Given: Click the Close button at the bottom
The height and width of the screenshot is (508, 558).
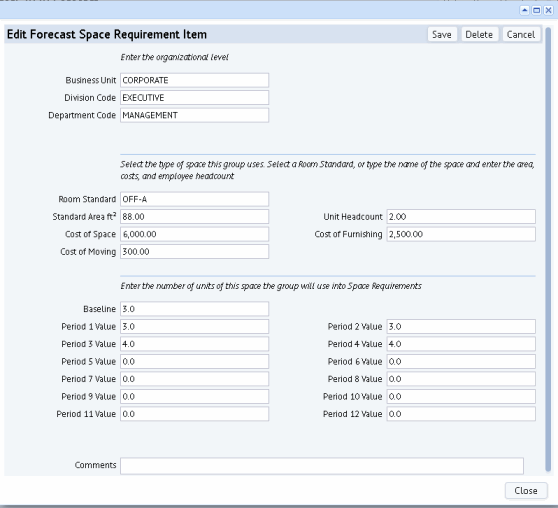Looking at the screenshot, I should 526,491.
